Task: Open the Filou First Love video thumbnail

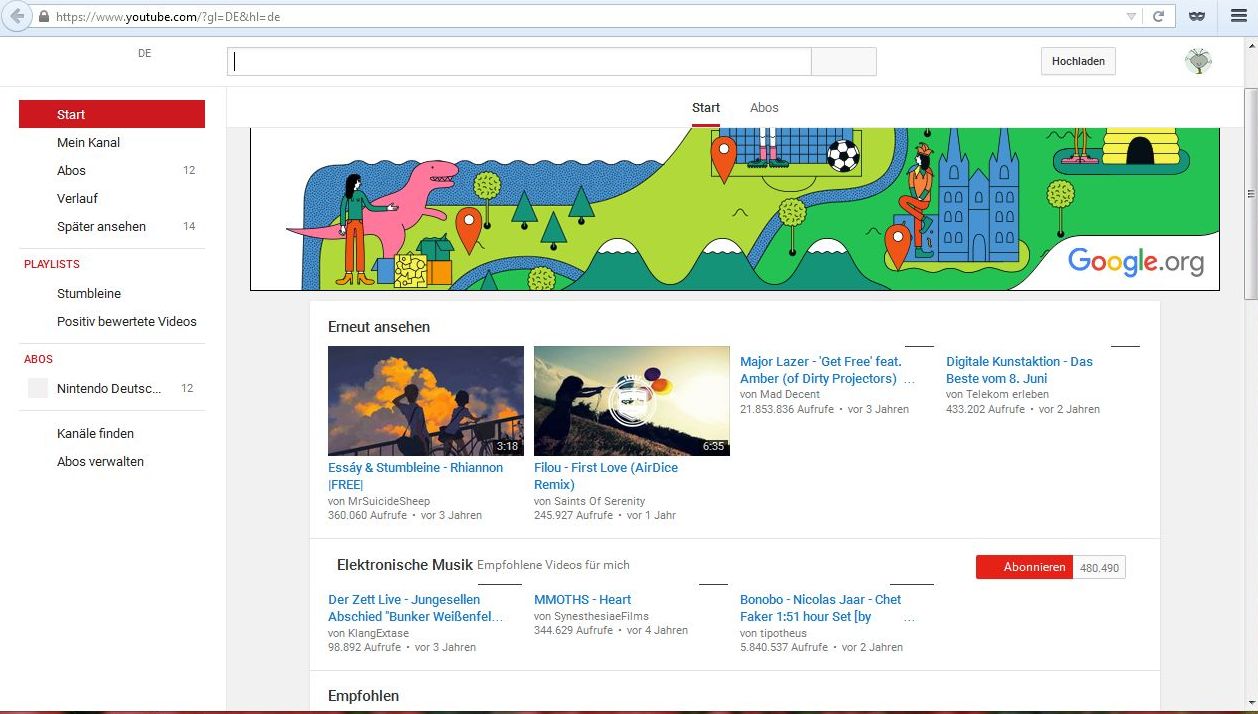Action: pyautogui.click(x=632, y=401)
